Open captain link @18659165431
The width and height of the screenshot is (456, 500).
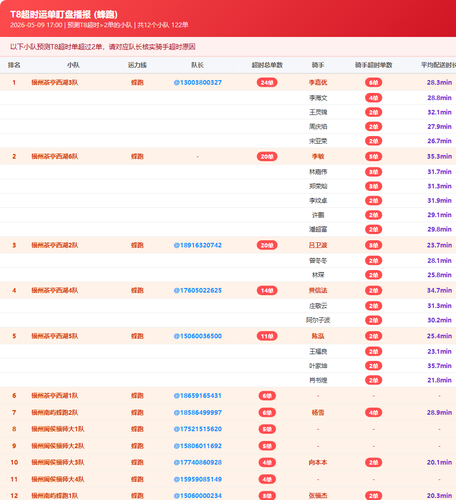[198, 396]
